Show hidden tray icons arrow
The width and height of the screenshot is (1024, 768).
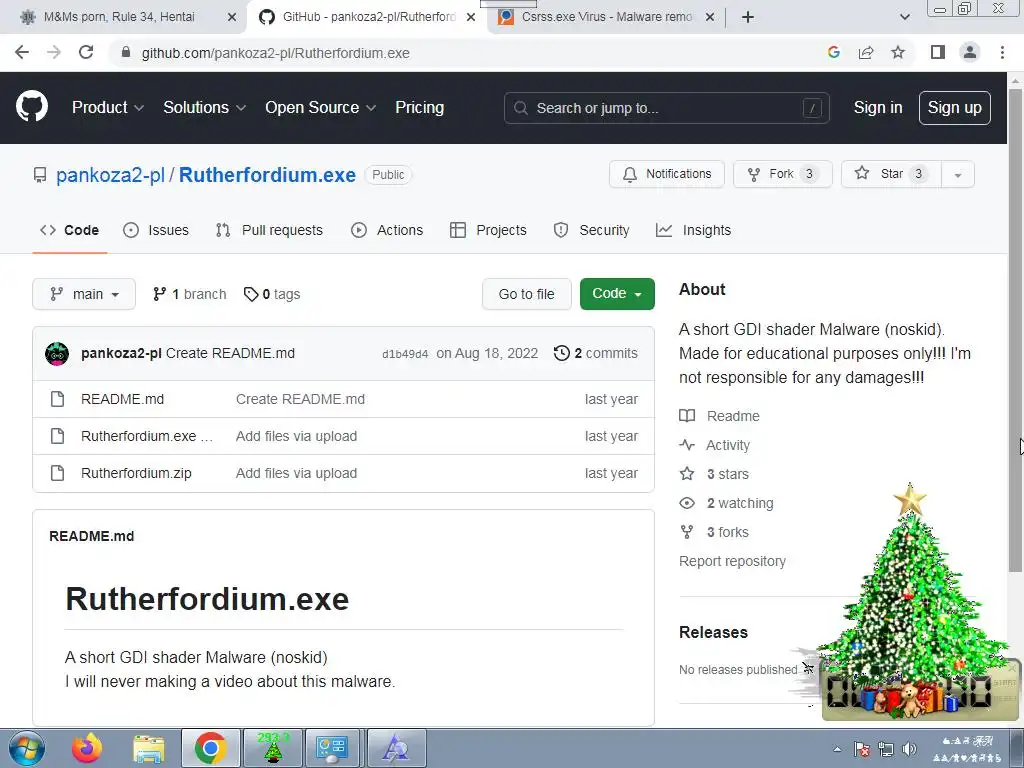pos(837,749)
